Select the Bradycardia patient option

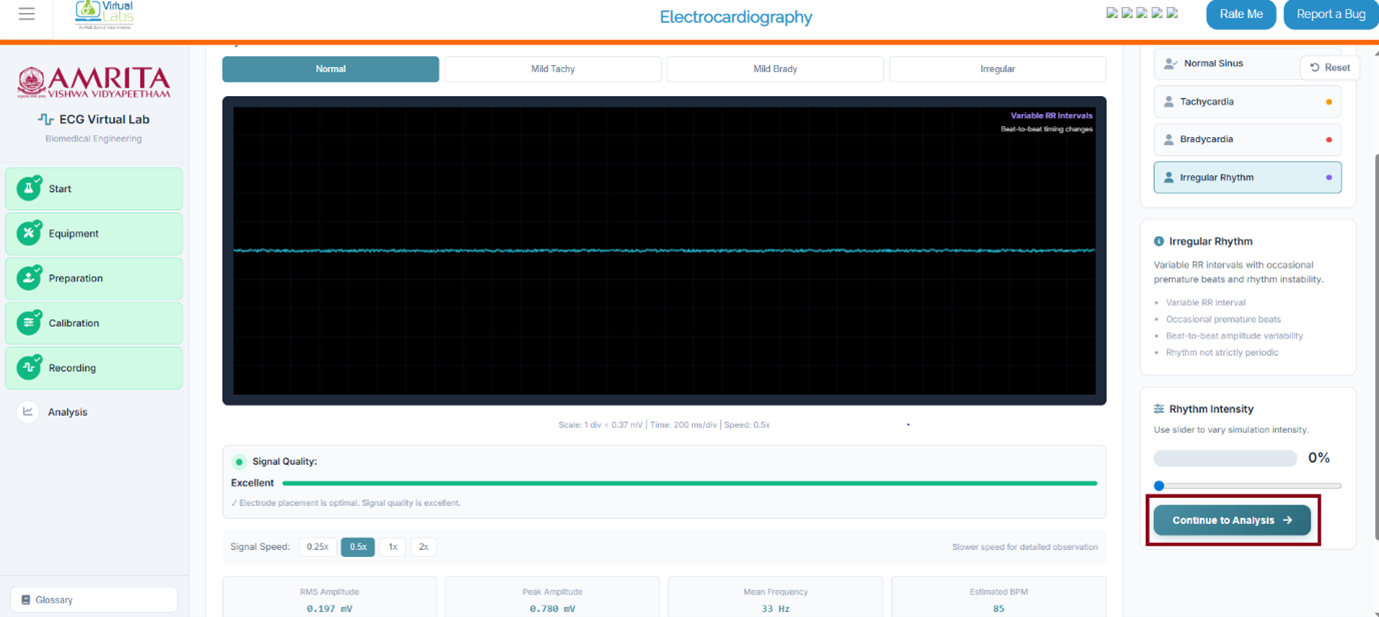pyautogui.click(x=1247, y=140)
